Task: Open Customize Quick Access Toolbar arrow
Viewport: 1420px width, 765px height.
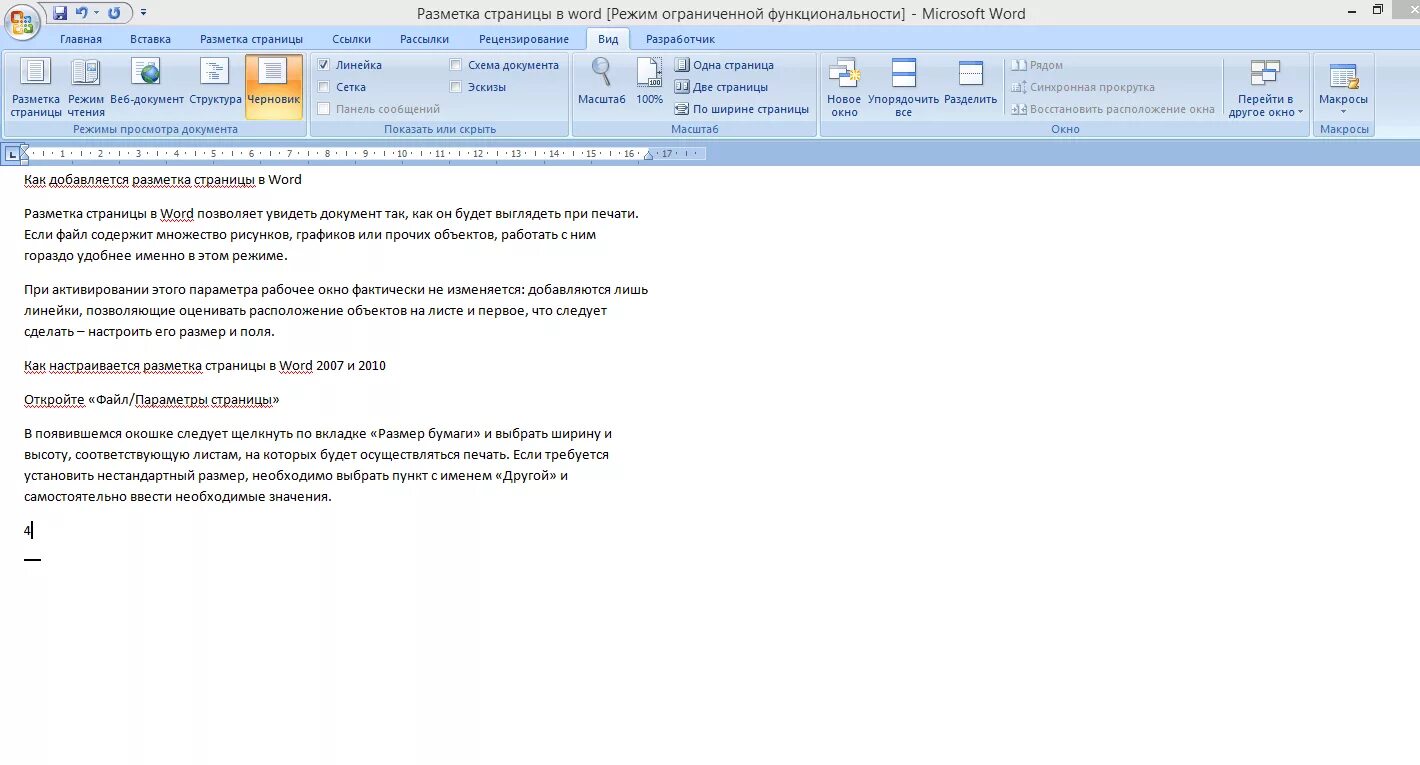Action: (x=143, y=13)
